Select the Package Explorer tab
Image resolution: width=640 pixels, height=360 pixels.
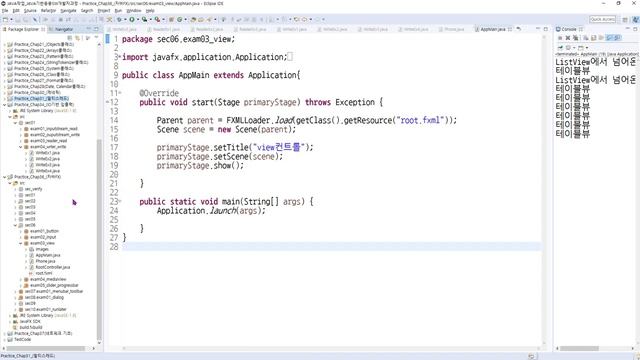pos(24,29)
